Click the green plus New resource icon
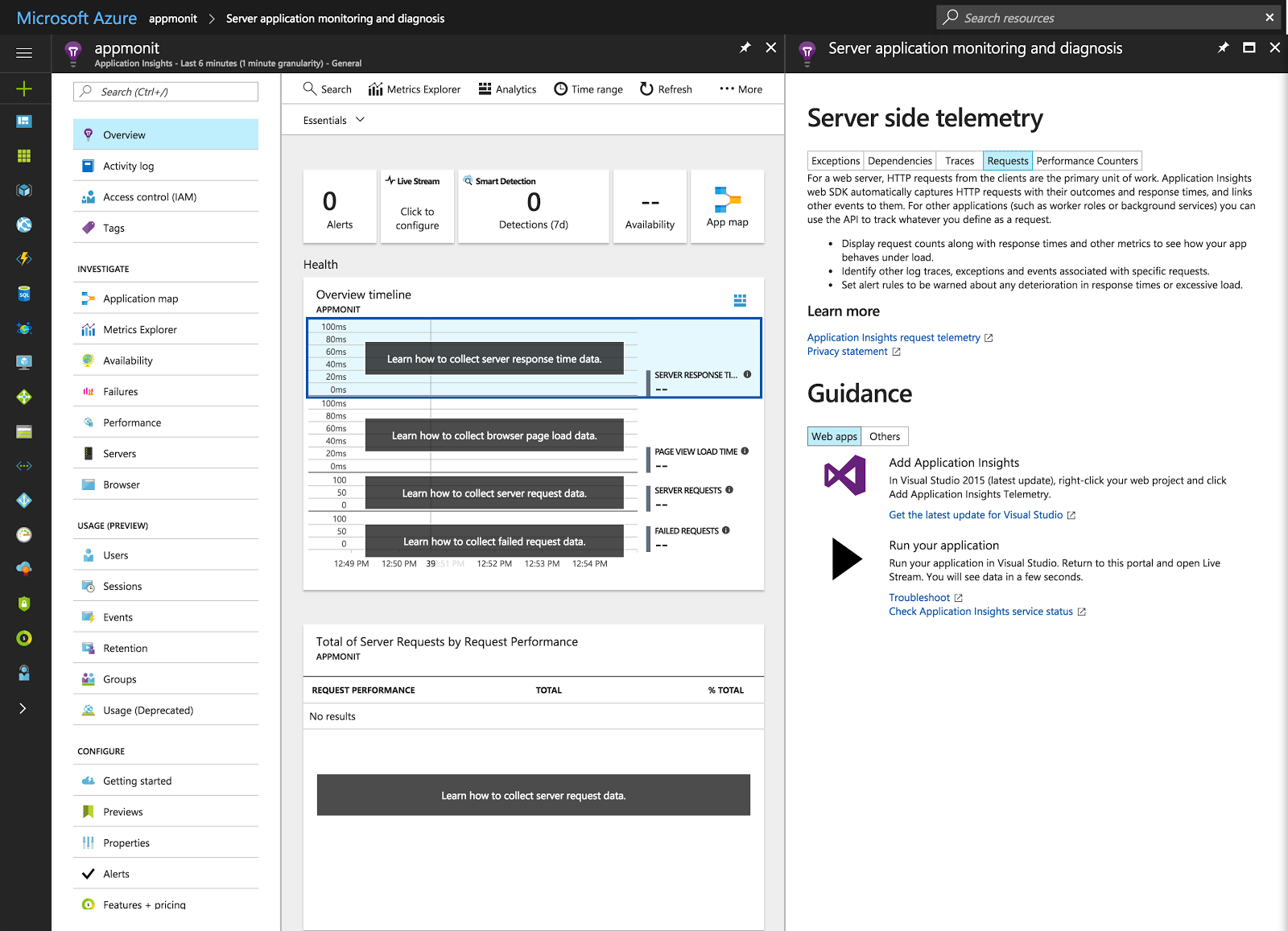 (x=24, y=89)
